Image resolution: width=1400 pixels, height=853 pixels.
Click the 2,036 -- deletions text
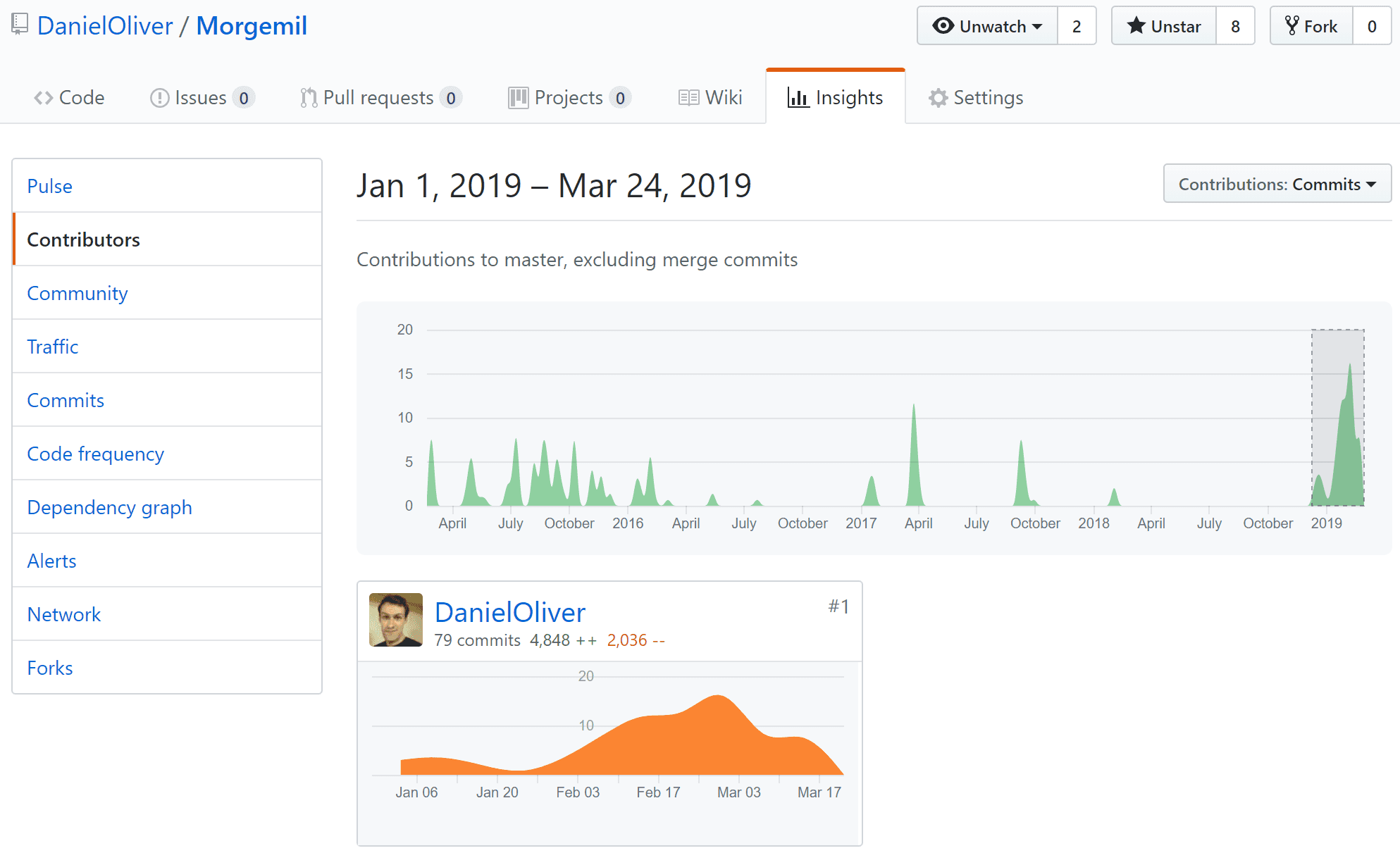coord(636,640)
